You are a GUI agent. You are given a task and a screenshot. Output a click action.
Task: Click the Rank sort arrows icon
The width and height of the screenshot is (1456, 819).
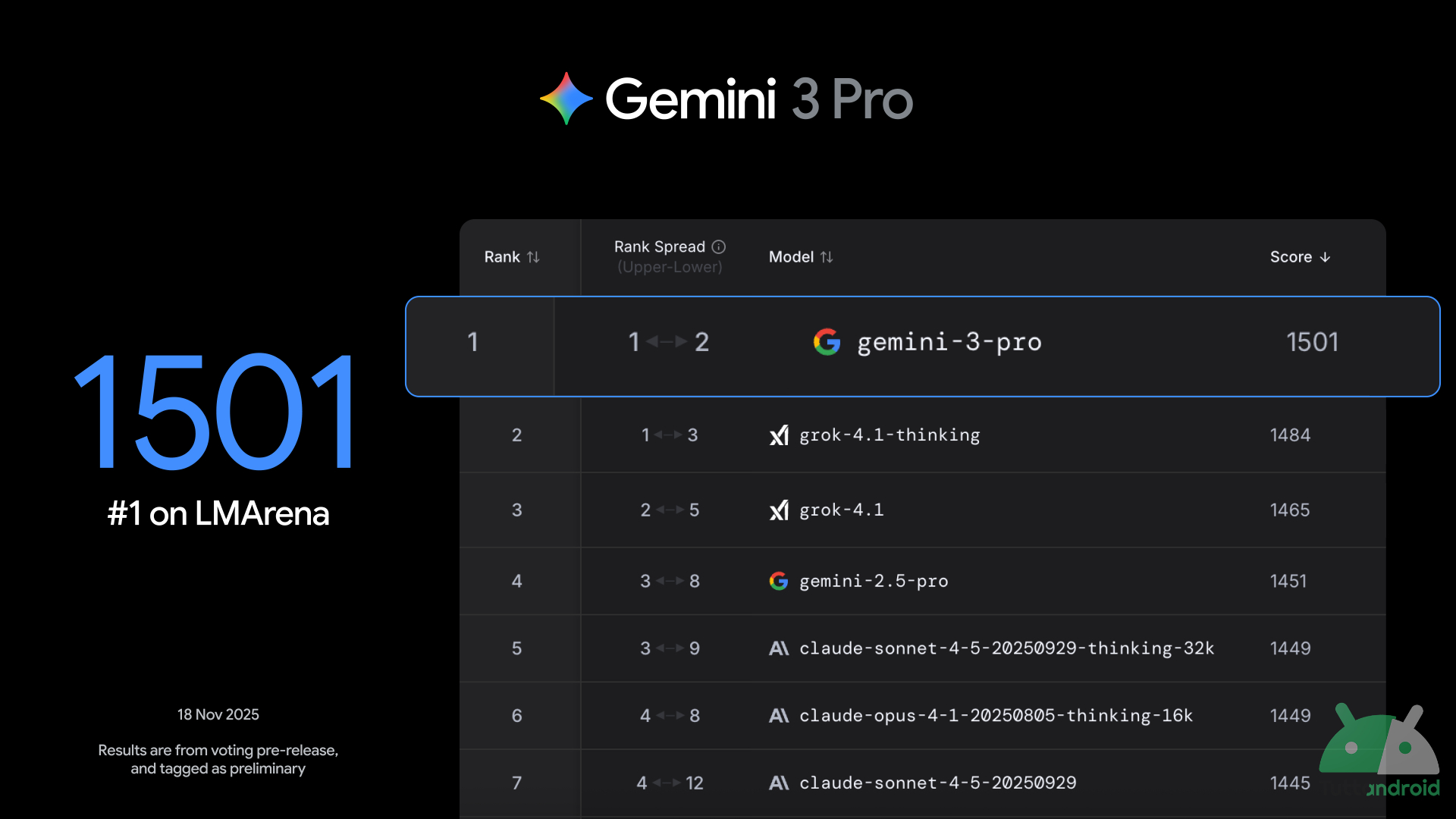pos(533,257)
